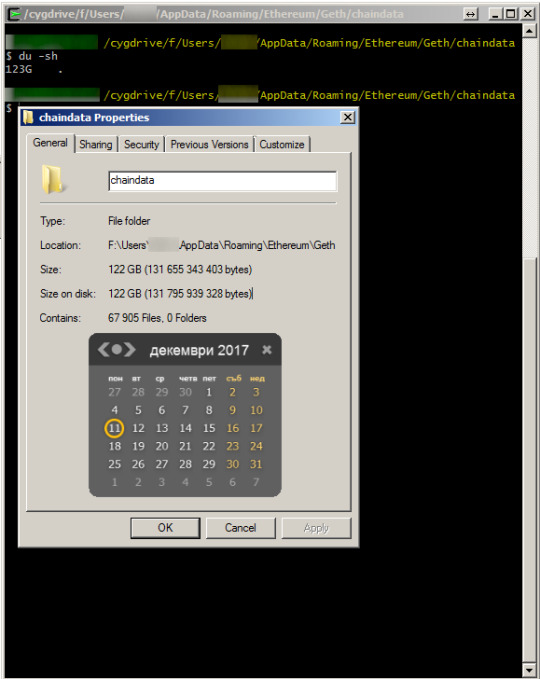Screen dimensions: 540x679
Task: Select December 28 in calendar
Action: pyautogui.click(x=185, y=464)
